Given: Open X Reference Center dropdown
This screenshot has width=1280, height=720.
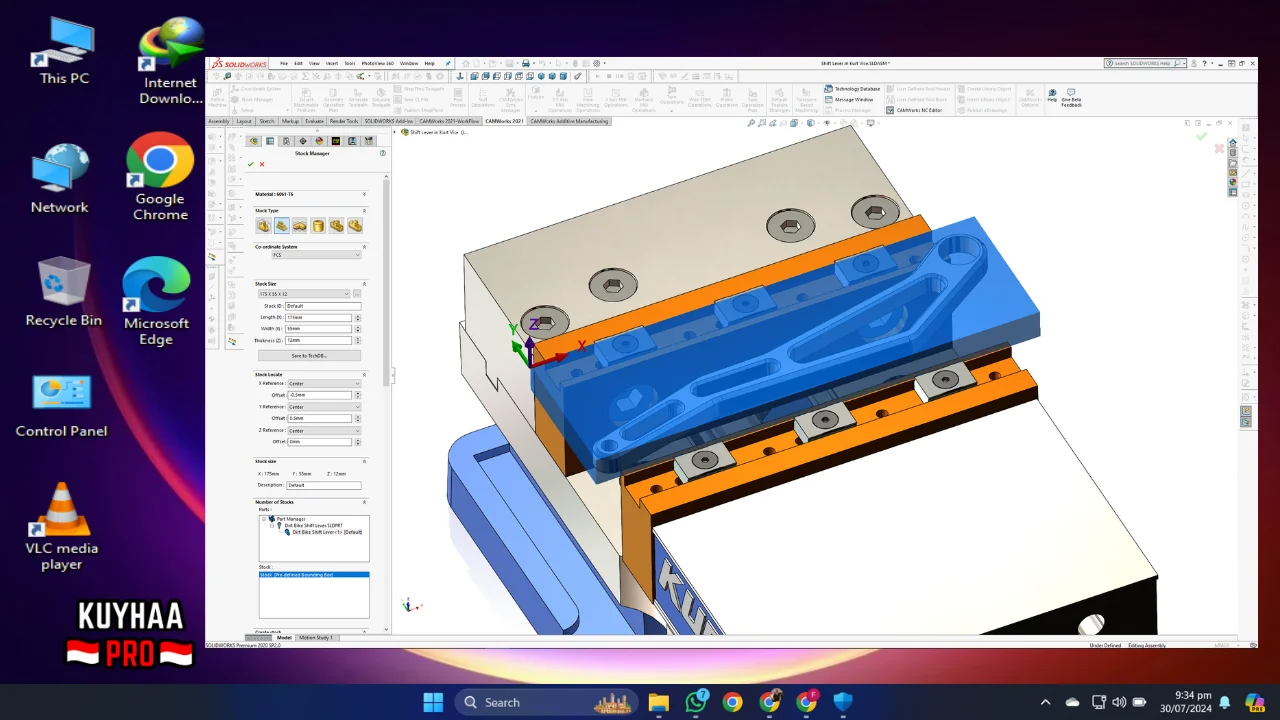Looking at the screenshot, I should coord(324,383).
